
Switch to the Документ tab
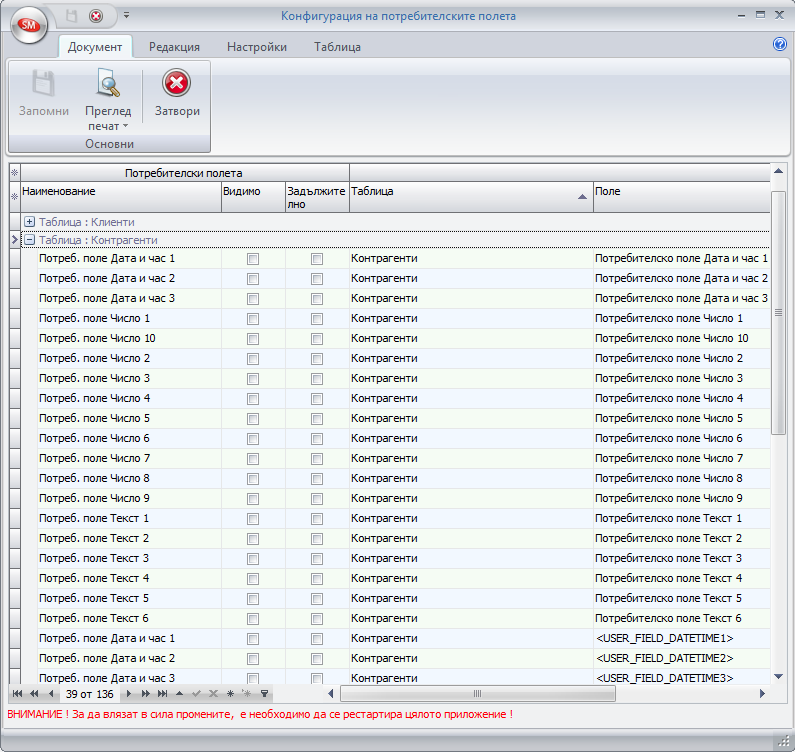(x=95, y=47)
